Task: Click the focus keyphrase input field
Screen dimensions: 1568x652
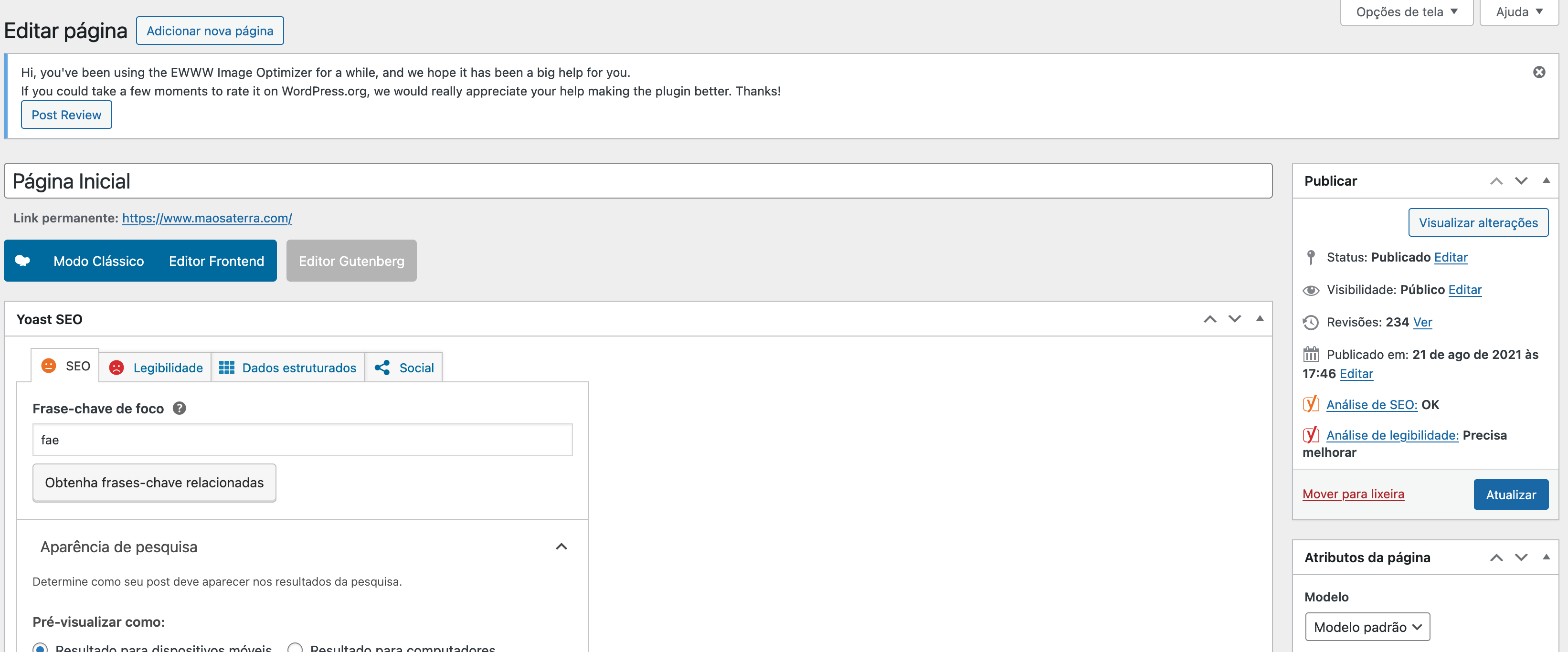Action: (302, 439)
